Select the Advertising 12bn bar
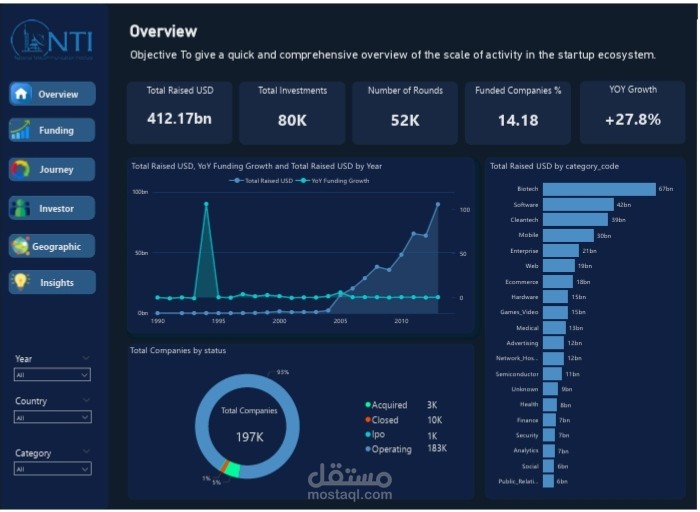 (x=554, y=343)
